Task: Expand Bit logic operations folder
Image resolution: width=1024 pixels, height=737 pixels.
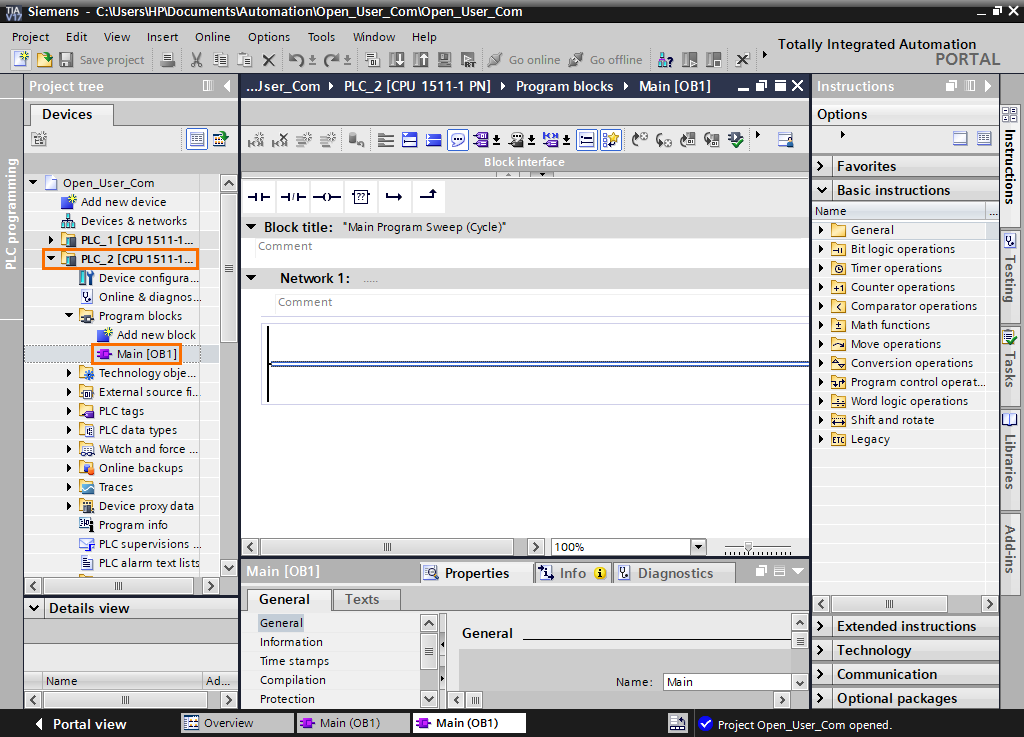Action: pyautogui.click(x=822, y=249)
